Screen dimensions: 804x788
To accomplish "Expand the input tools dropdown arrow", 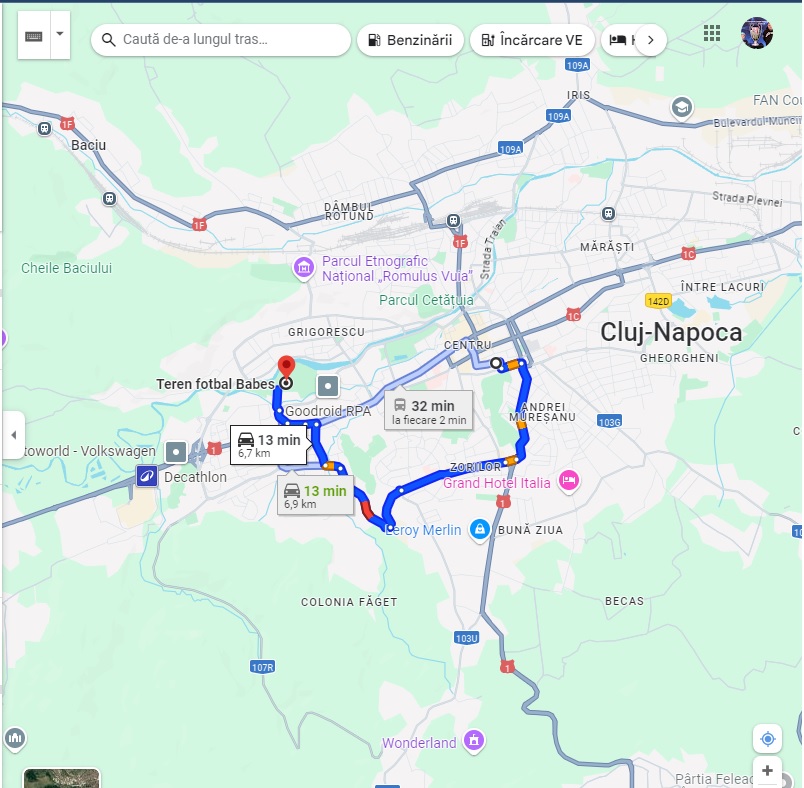I will coord(60,34).
